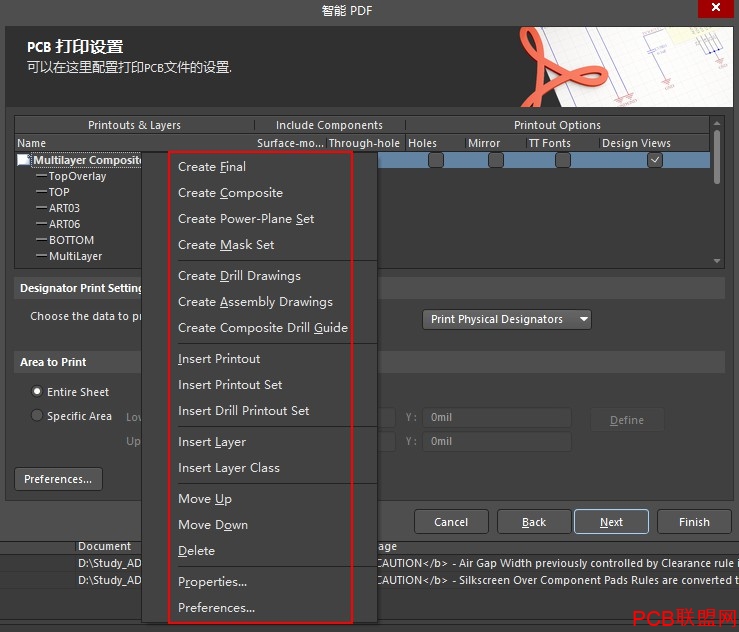Toggle TT Fonts checkbox for Multilayer Composite
This screenshot has width=739, height=632.
click(563, 160)
